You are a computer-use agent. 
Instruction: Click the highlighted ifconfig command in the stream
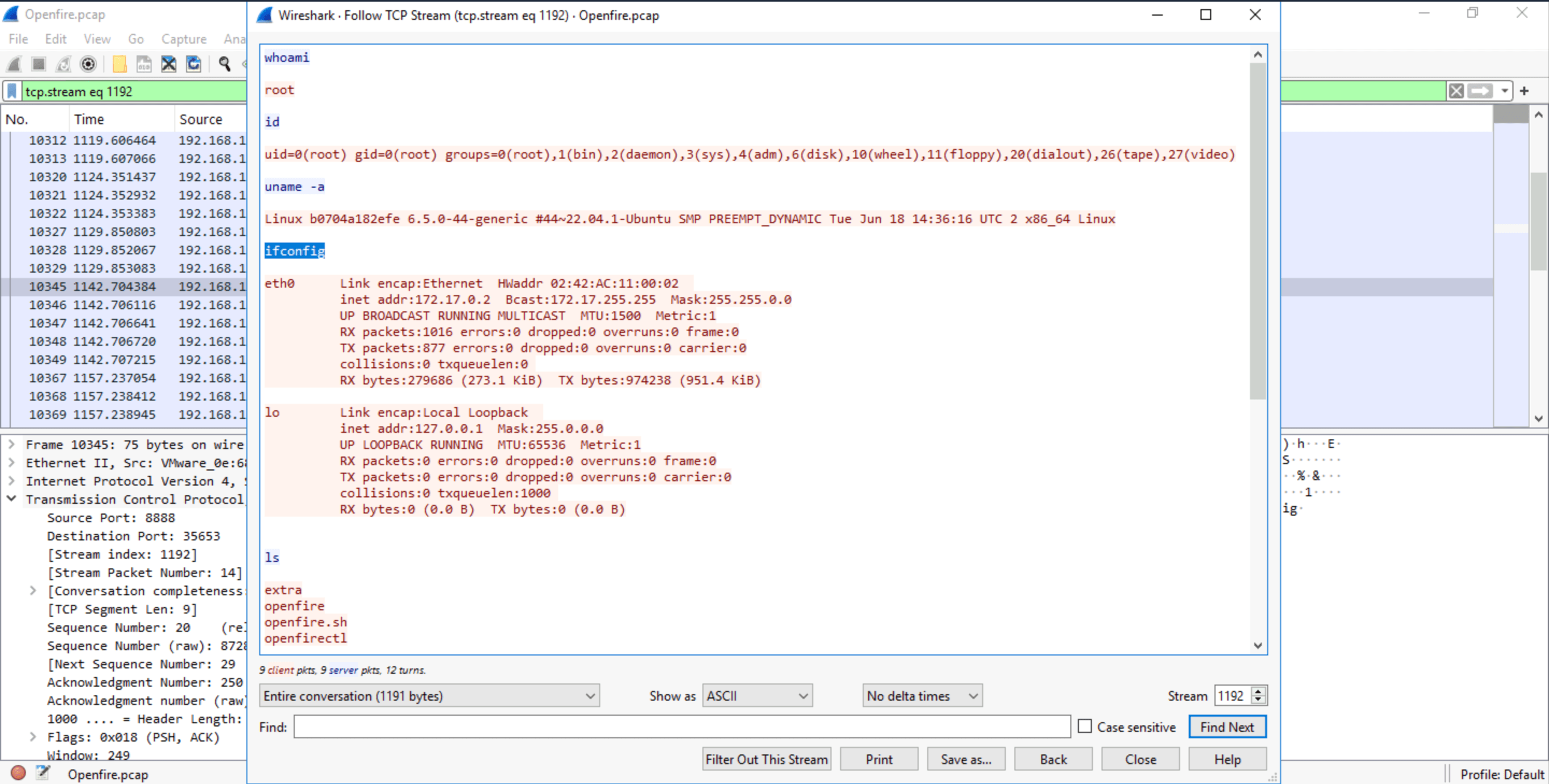point(295,251)
